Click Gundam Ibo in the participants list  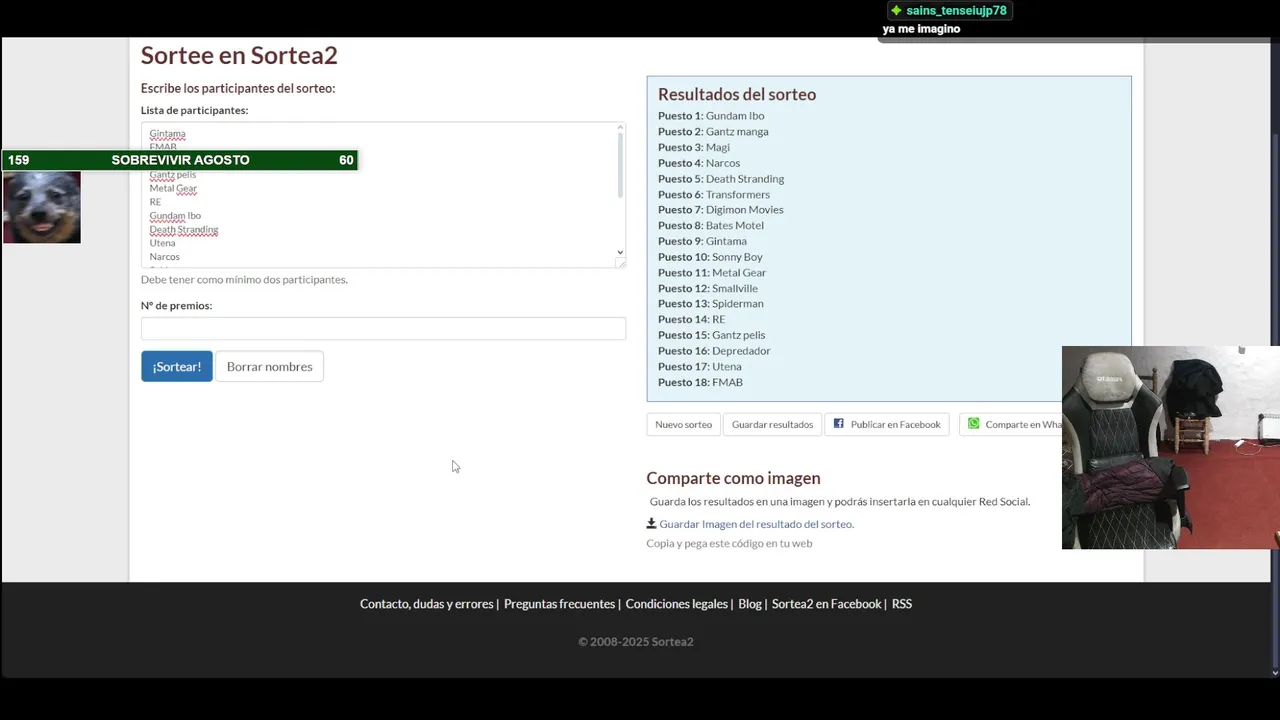tap(175, 216)
